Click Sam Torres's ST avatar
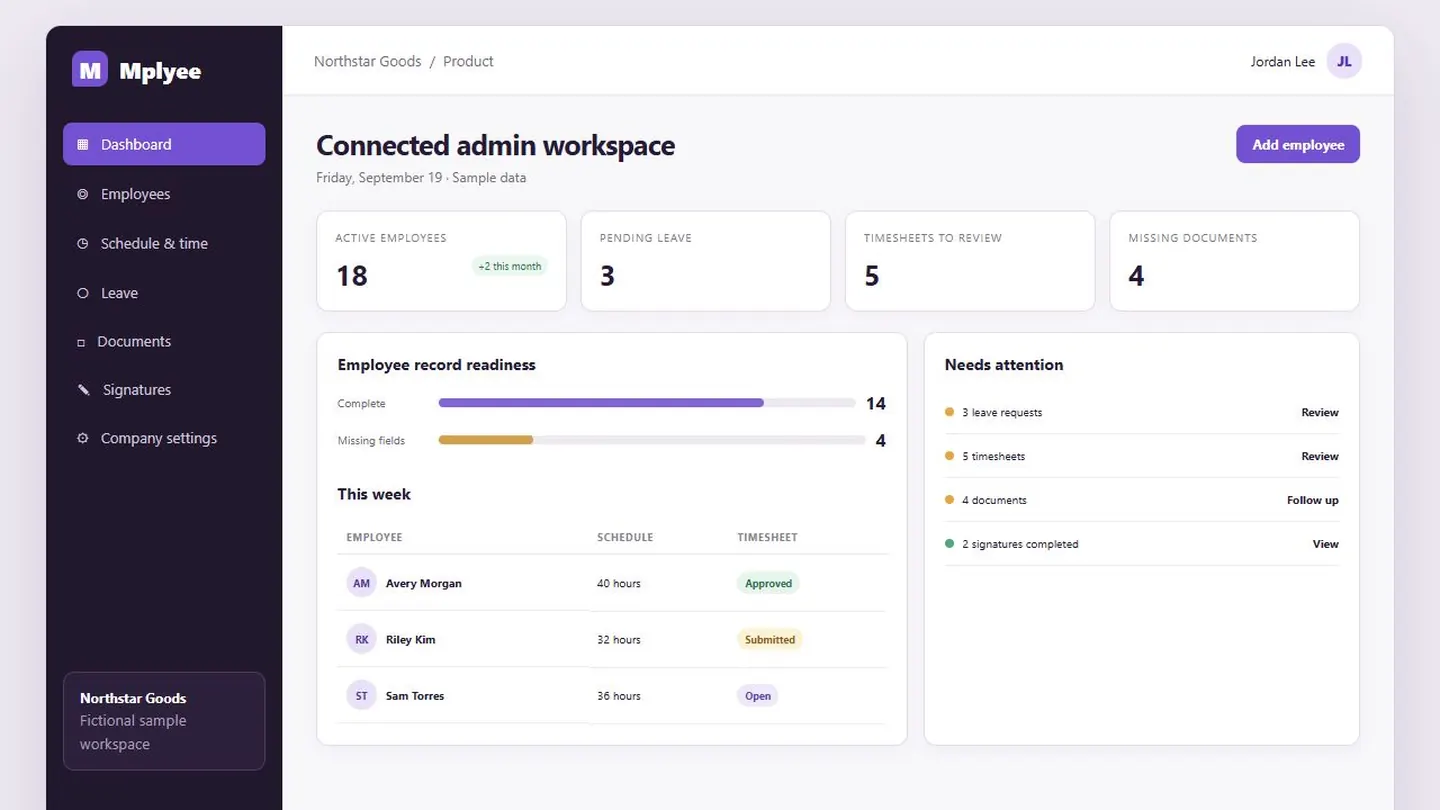Screen dimensions: 1440x810 pos(362,695)
